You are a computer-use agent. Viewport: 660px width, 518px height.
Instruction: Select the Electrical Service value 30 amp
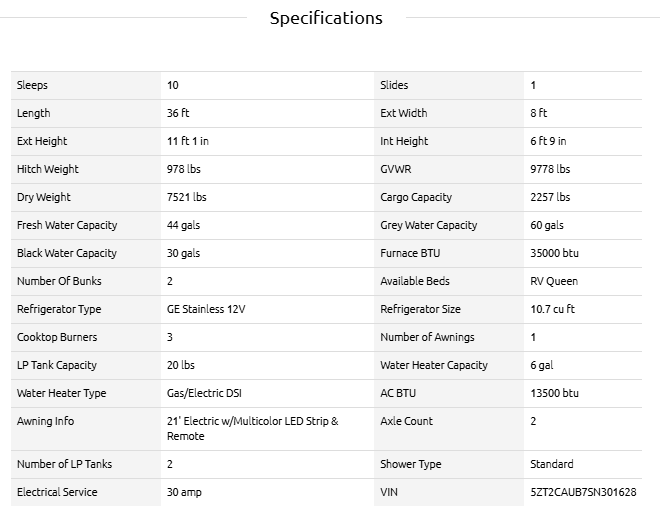pyautogui.click(x=184, y=492)
